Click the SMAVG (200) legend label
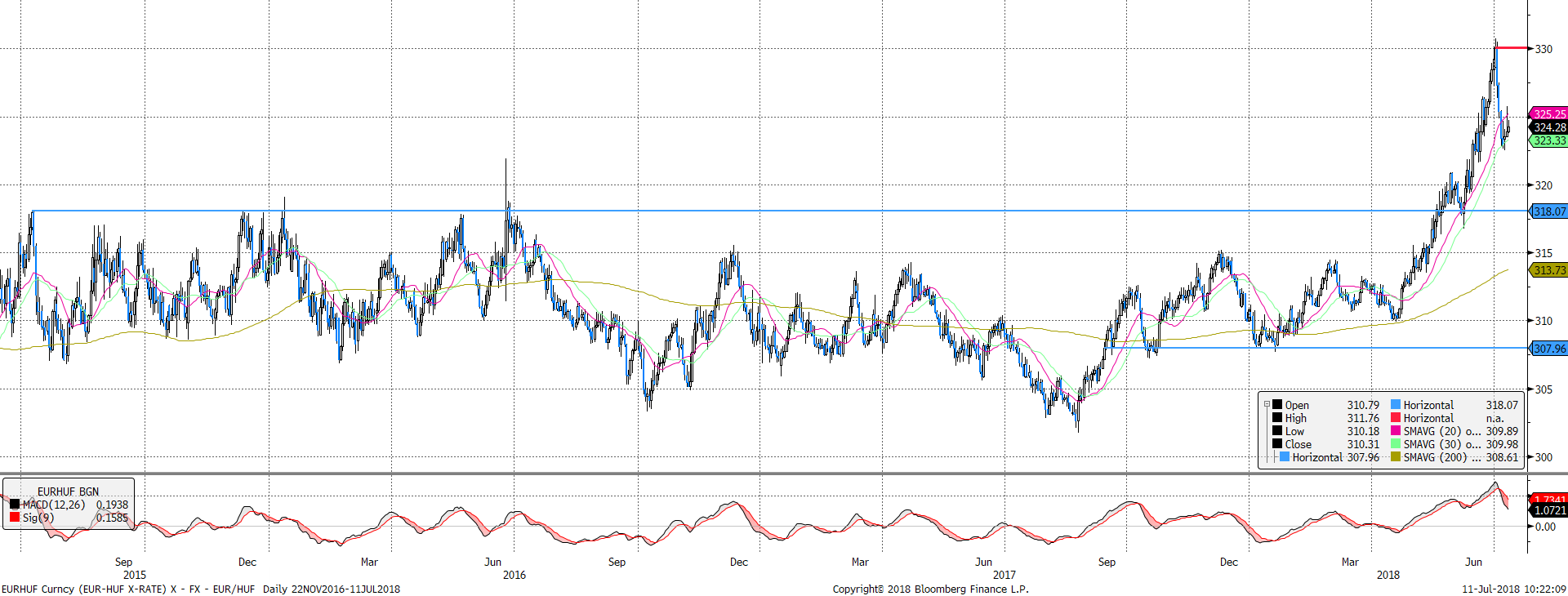This screenshot has height=596, width=1568. click(1441, 457)
